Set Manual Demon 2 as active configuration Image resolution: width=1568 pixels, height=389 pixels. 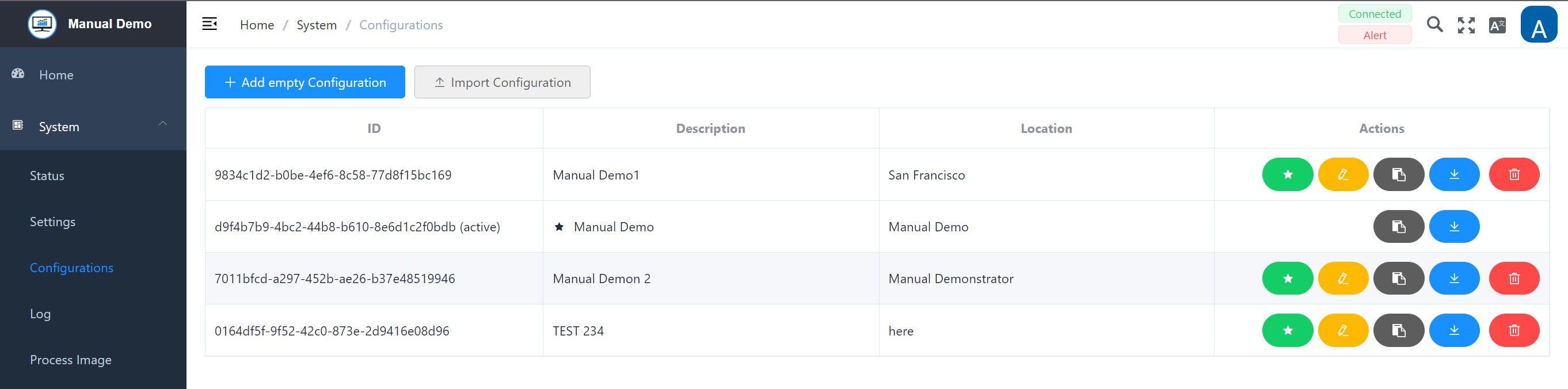pos(1287,279)
